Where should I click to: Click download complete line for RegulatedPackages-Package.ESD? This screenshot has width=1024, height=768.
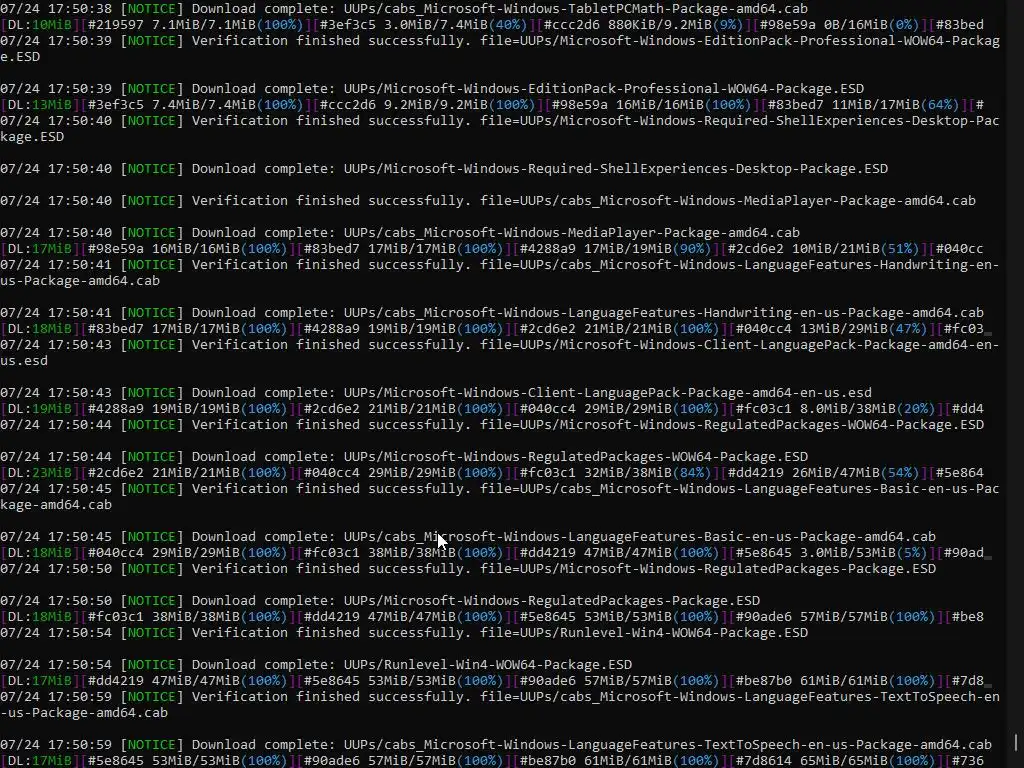coord(380,601)
